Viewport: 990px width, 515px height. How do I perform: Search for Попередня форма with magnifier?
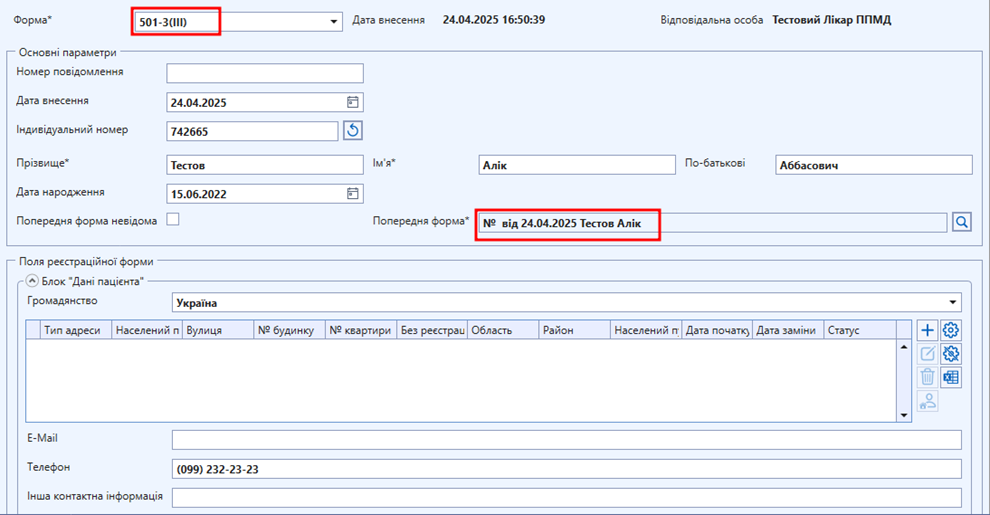[962, 222]
